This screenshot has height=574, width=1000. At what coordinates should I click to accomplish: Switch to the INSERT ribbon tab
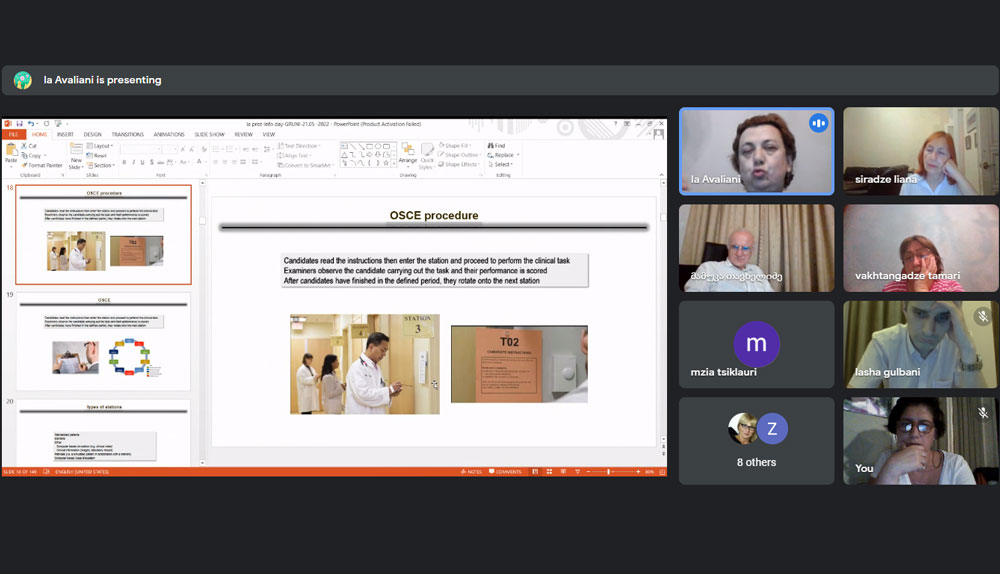click(65, 134)
